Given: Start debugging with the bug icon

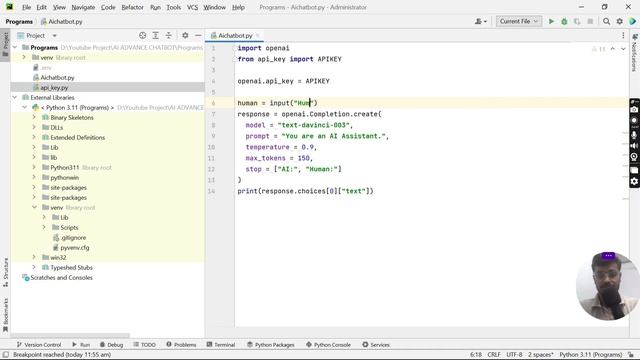Looking at the screenshot, I should point(564,21).
